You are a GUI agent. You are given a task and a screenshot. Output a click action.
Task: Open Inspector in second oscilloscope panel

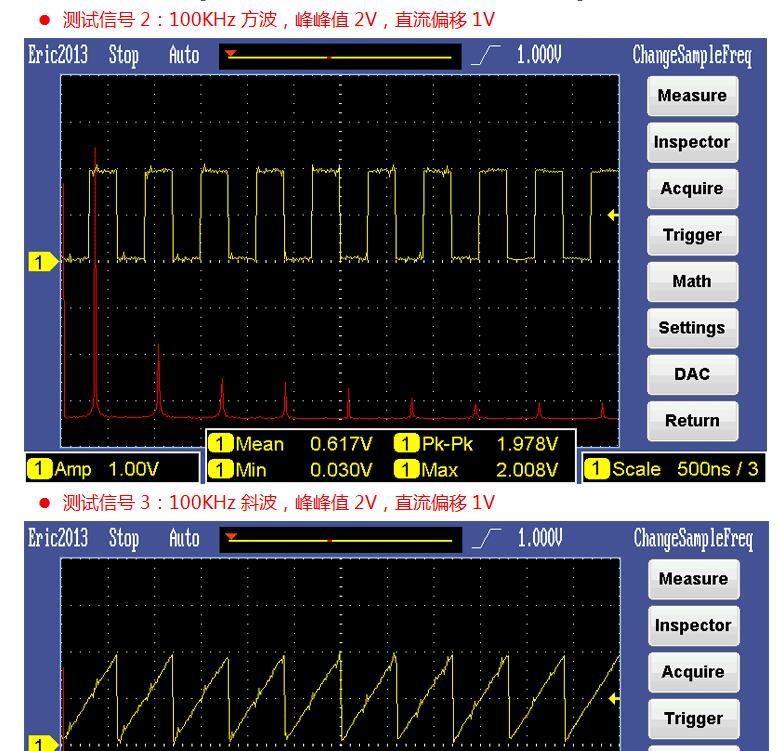coord(694,626)
